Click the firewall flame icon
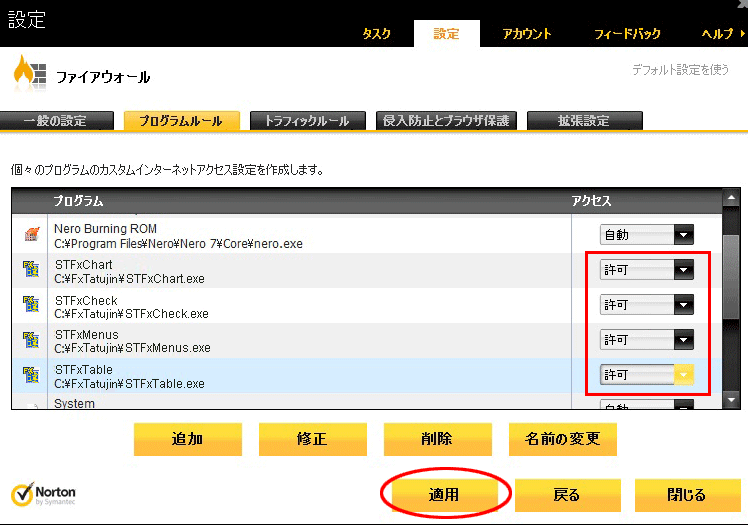 point(30,72)
